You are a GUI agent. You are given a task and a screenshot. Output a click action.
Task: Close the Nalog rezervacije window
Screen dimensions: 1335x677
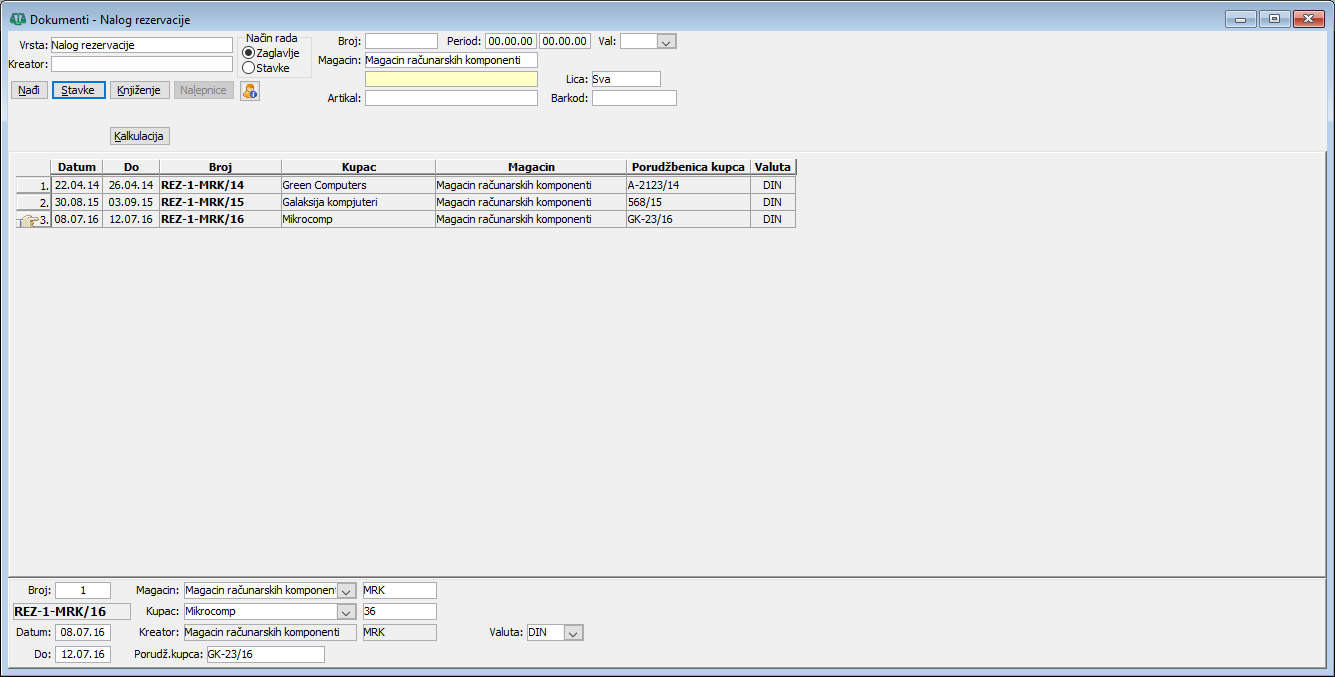1308,19
